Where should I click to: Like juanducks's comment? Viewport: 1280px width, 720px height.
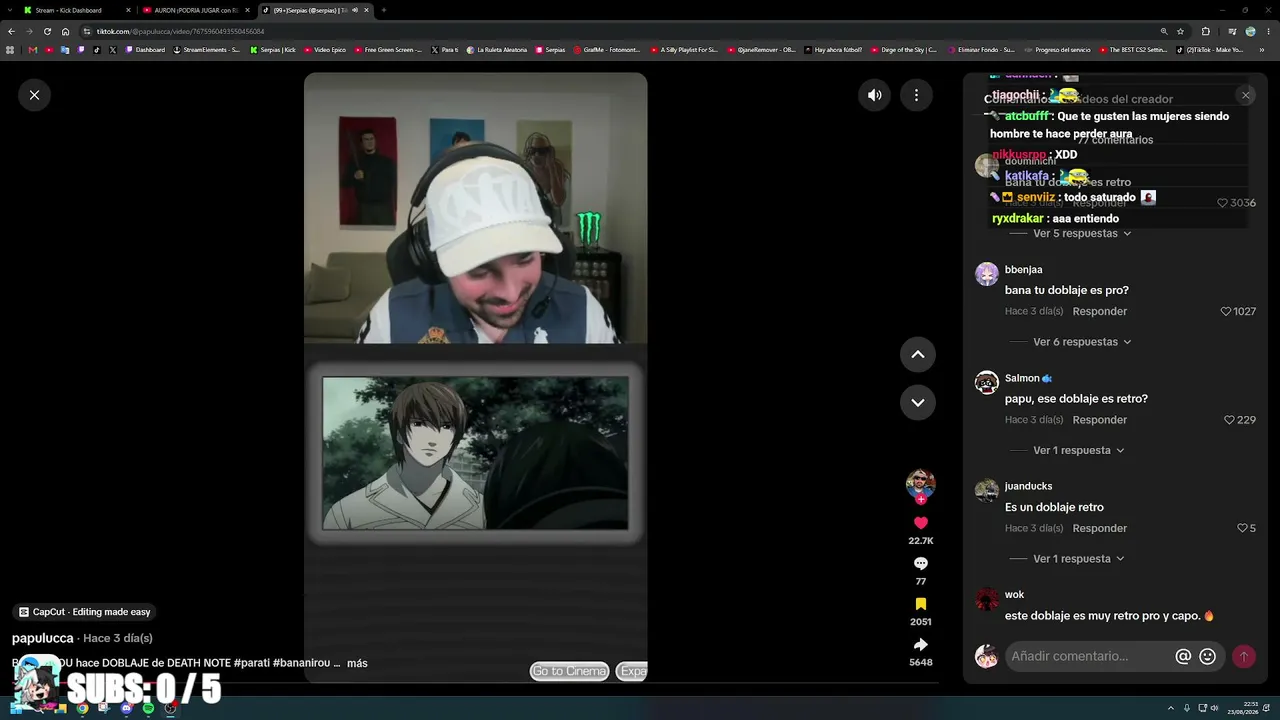click(1242, 528)
